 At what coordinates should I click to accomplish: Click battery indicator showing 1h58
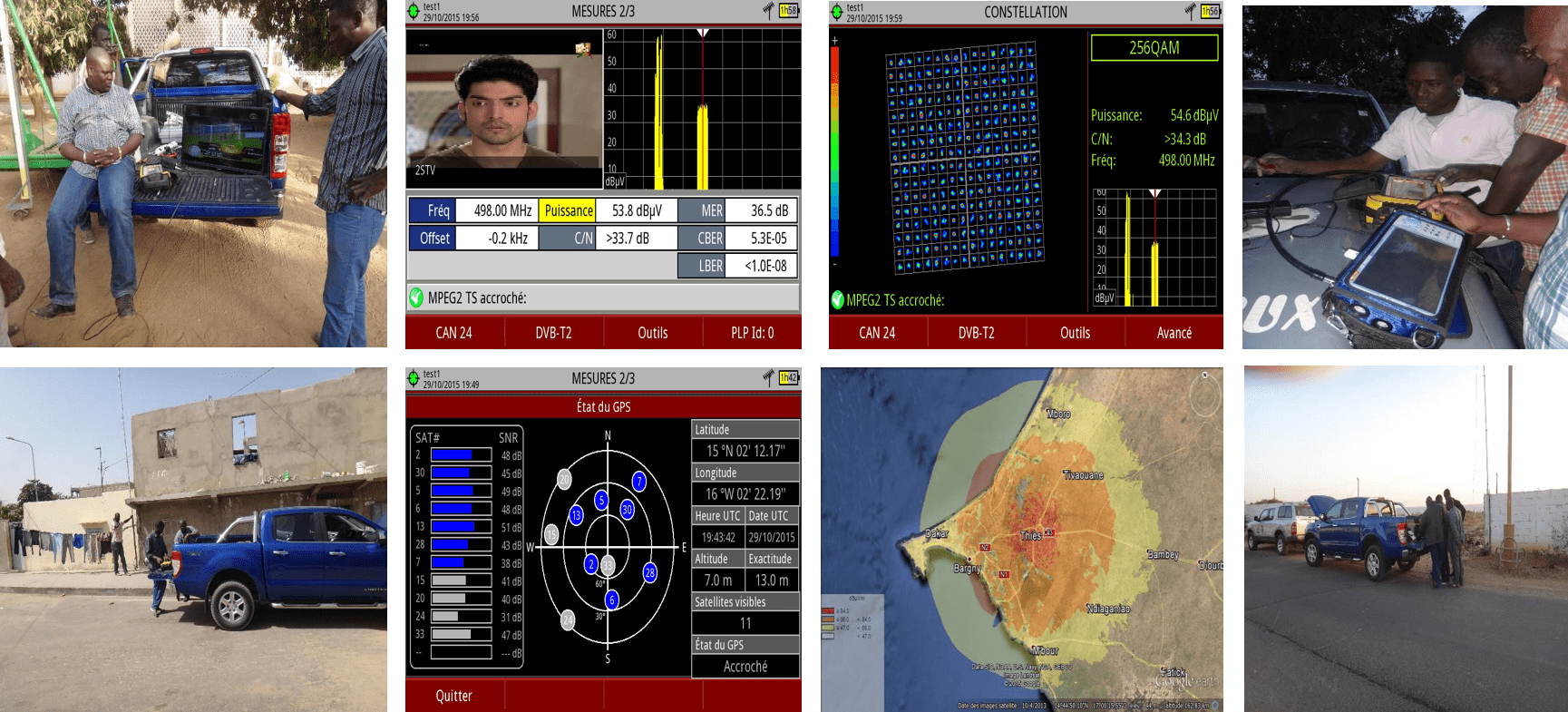(x=788, y=12)
